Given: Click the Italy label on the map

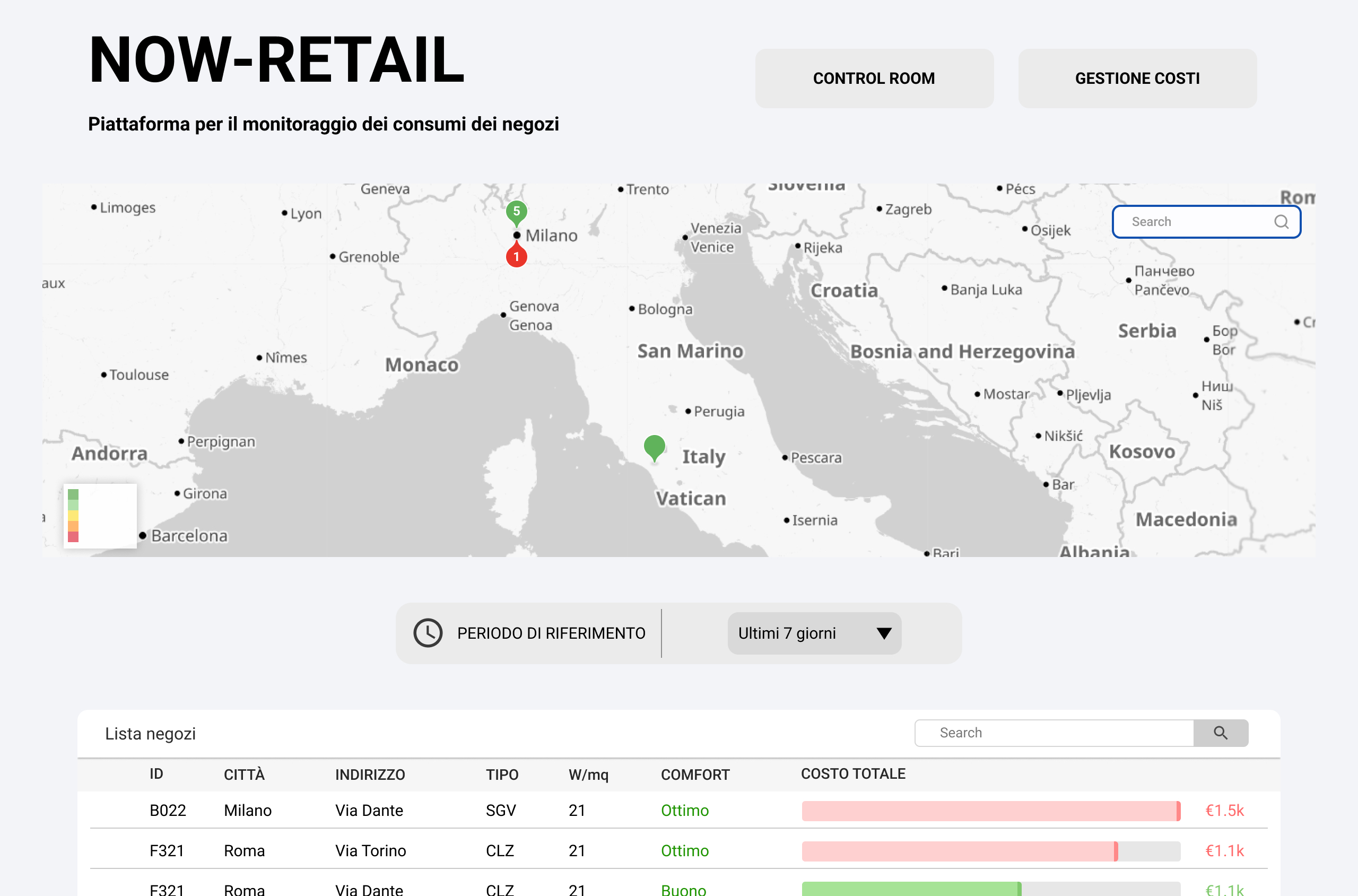Looking at the screenshot, I should [703, 457].
